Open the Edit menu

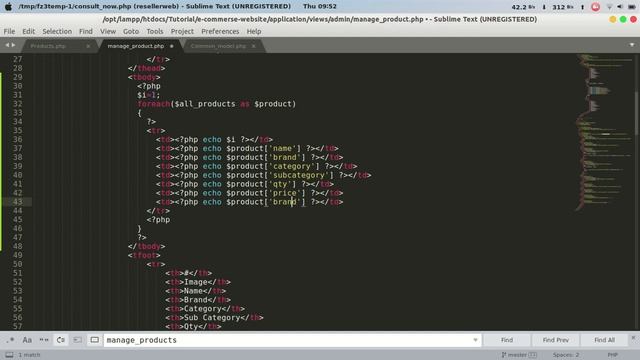coord(29,31)
